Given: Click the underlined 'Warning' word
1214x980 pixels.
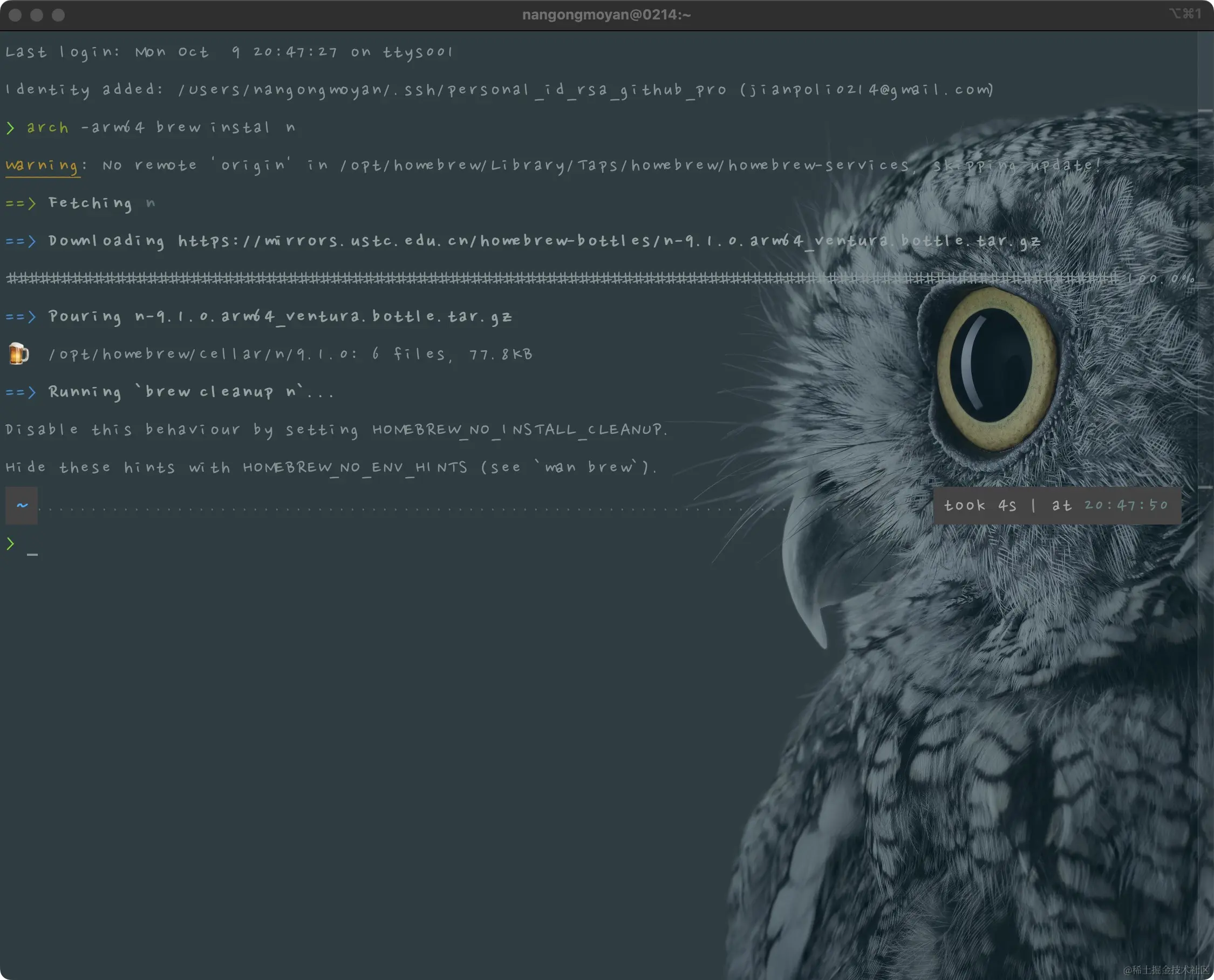Looking at the screenshot, I should point(42,166).
